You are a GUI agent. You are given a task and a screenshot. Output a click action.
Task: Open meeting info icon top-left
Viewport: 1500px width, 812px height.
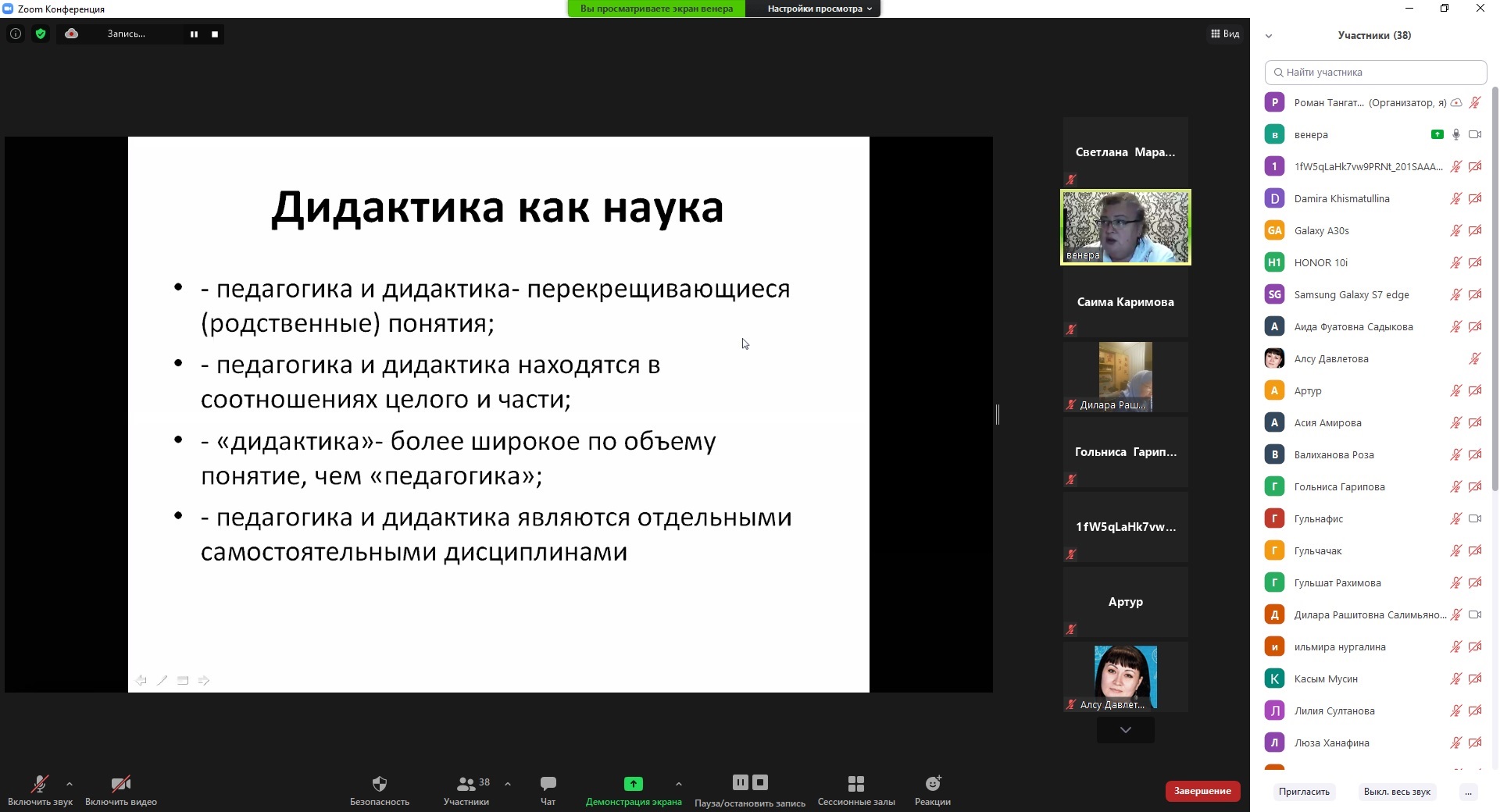[x=16, y=34]
